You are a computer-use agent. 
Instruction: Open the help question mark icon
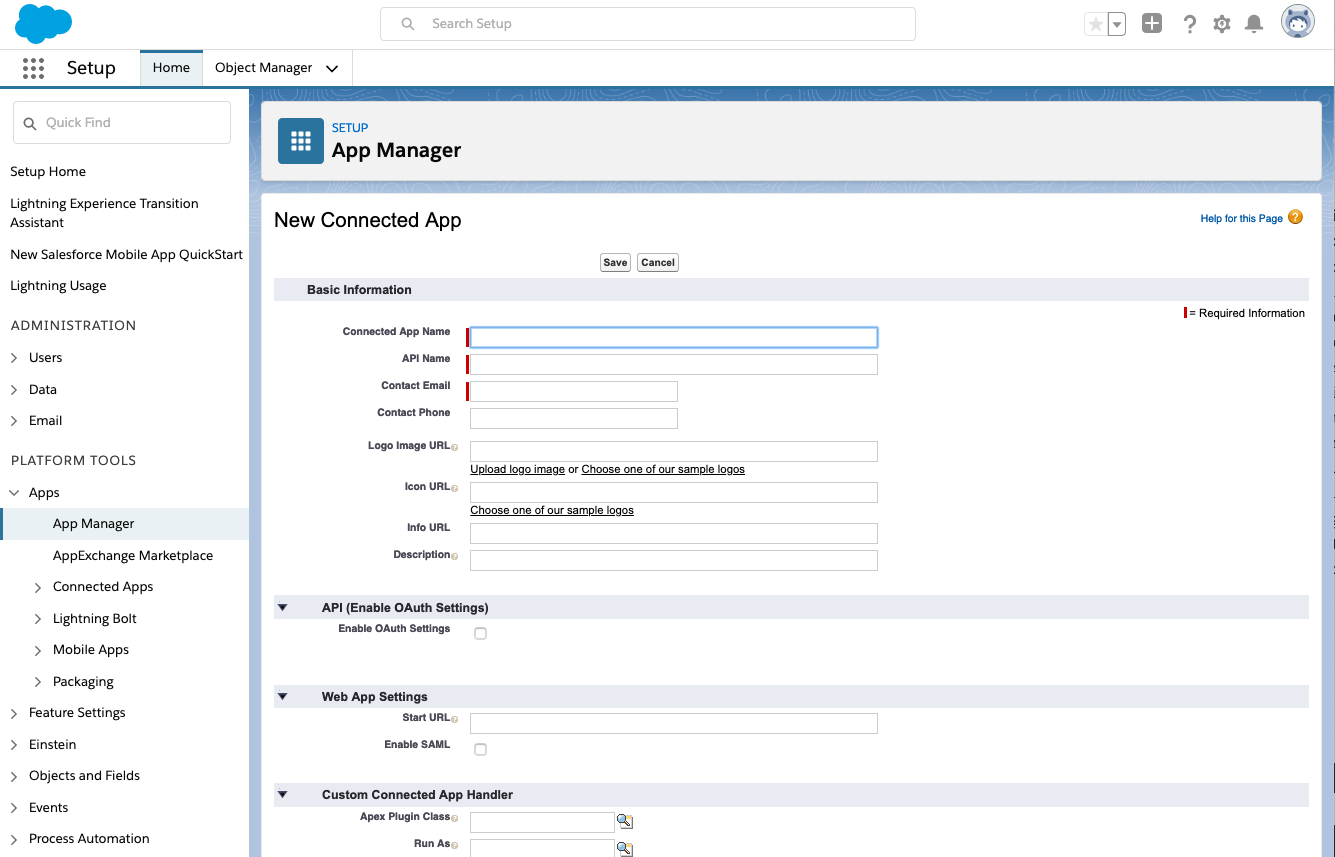1189,24
